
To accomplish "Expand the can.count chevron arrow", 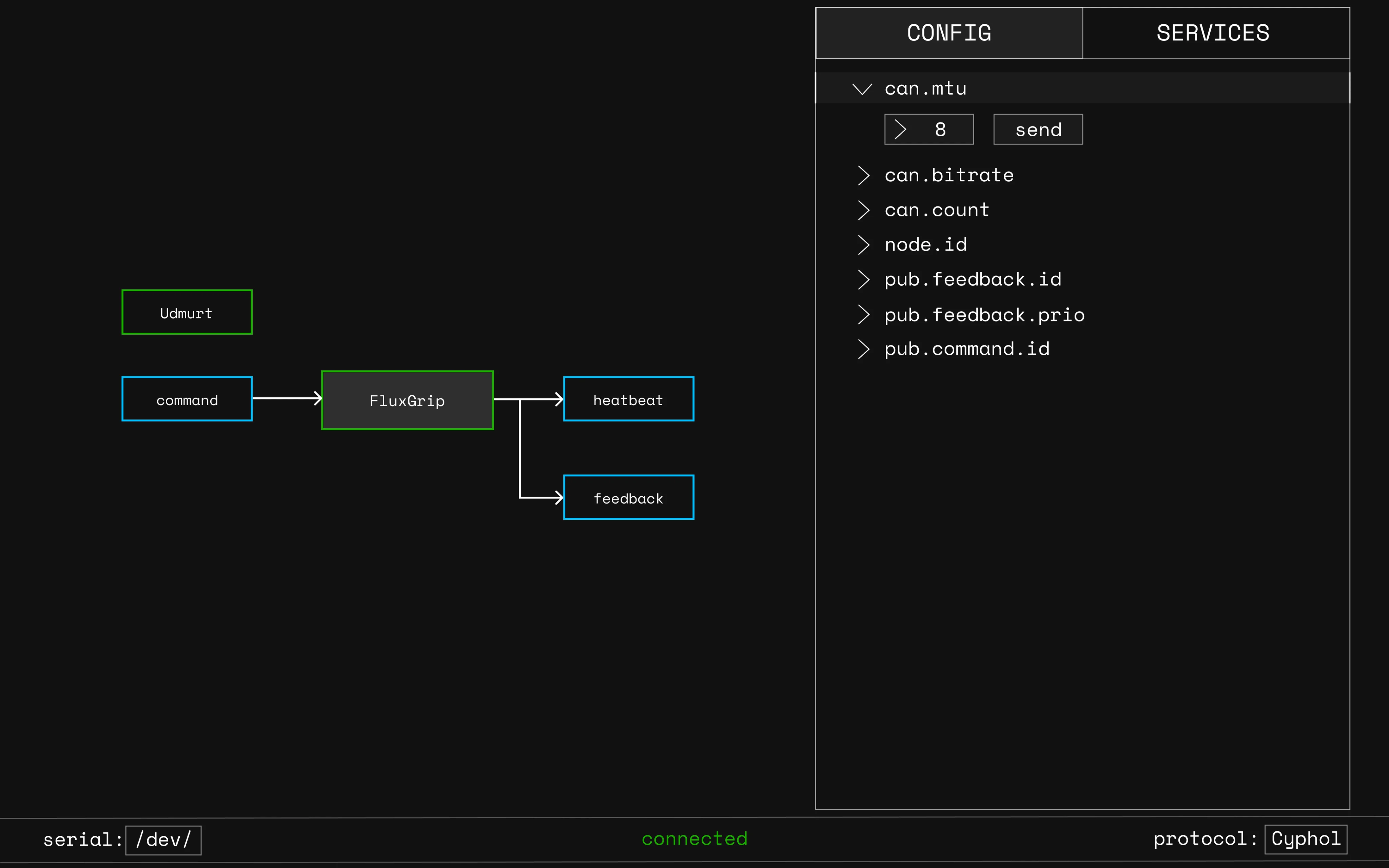I will (x=863, y=211).
